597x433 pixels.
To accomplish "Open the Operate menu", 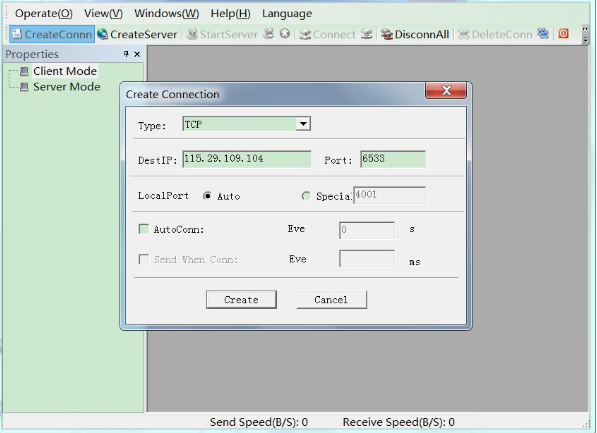I will tap(44, 13).
